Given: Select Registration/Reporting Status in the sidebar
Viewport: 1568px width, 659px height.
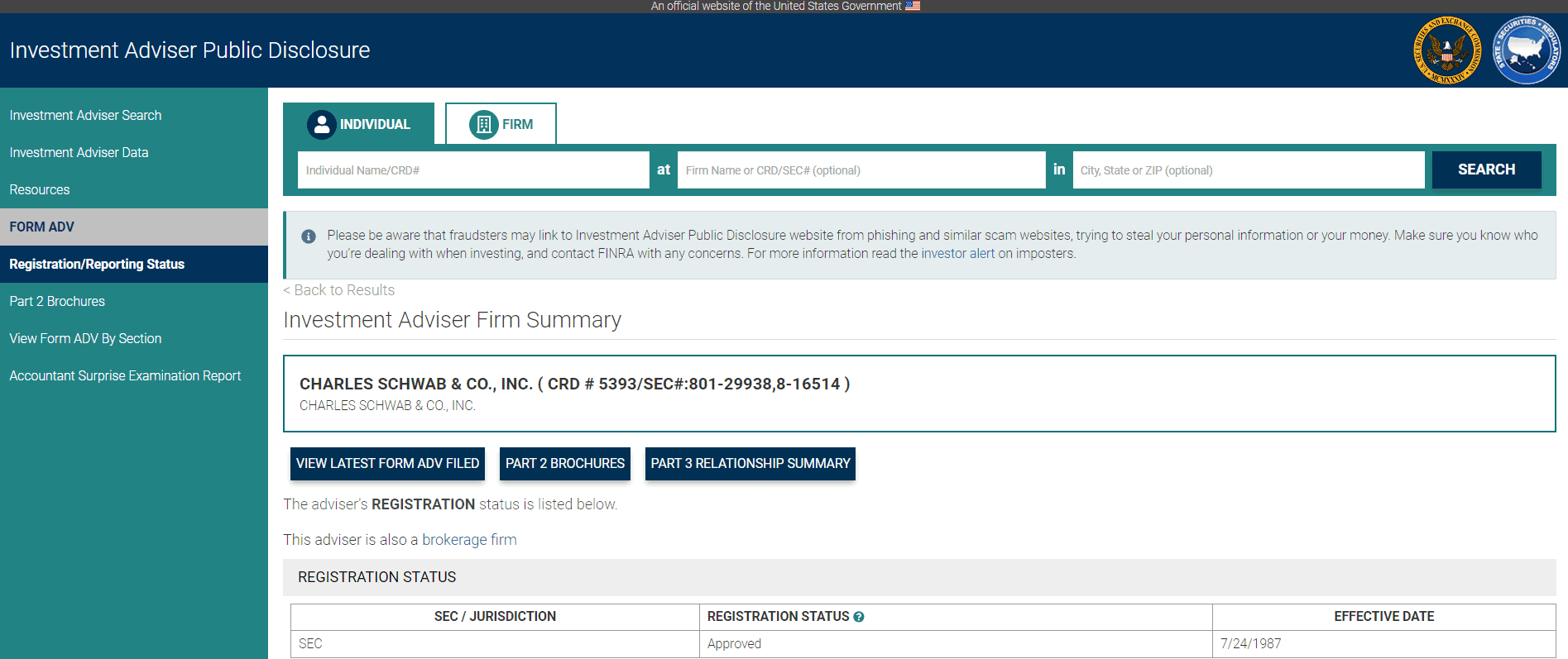Looking at the screenshot, I should (x=134, y=264).
